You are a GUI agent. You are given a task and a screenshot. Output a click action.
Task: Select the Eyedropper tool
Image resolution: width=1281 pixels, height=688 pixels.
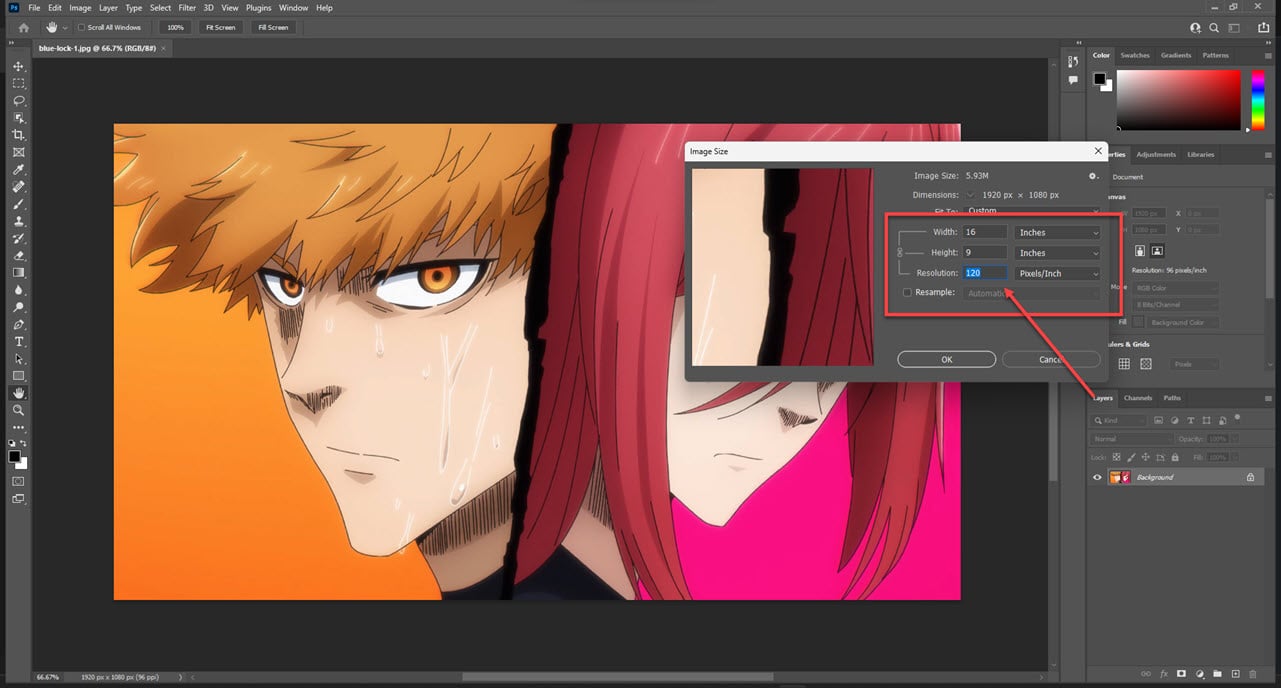point(18,170)
